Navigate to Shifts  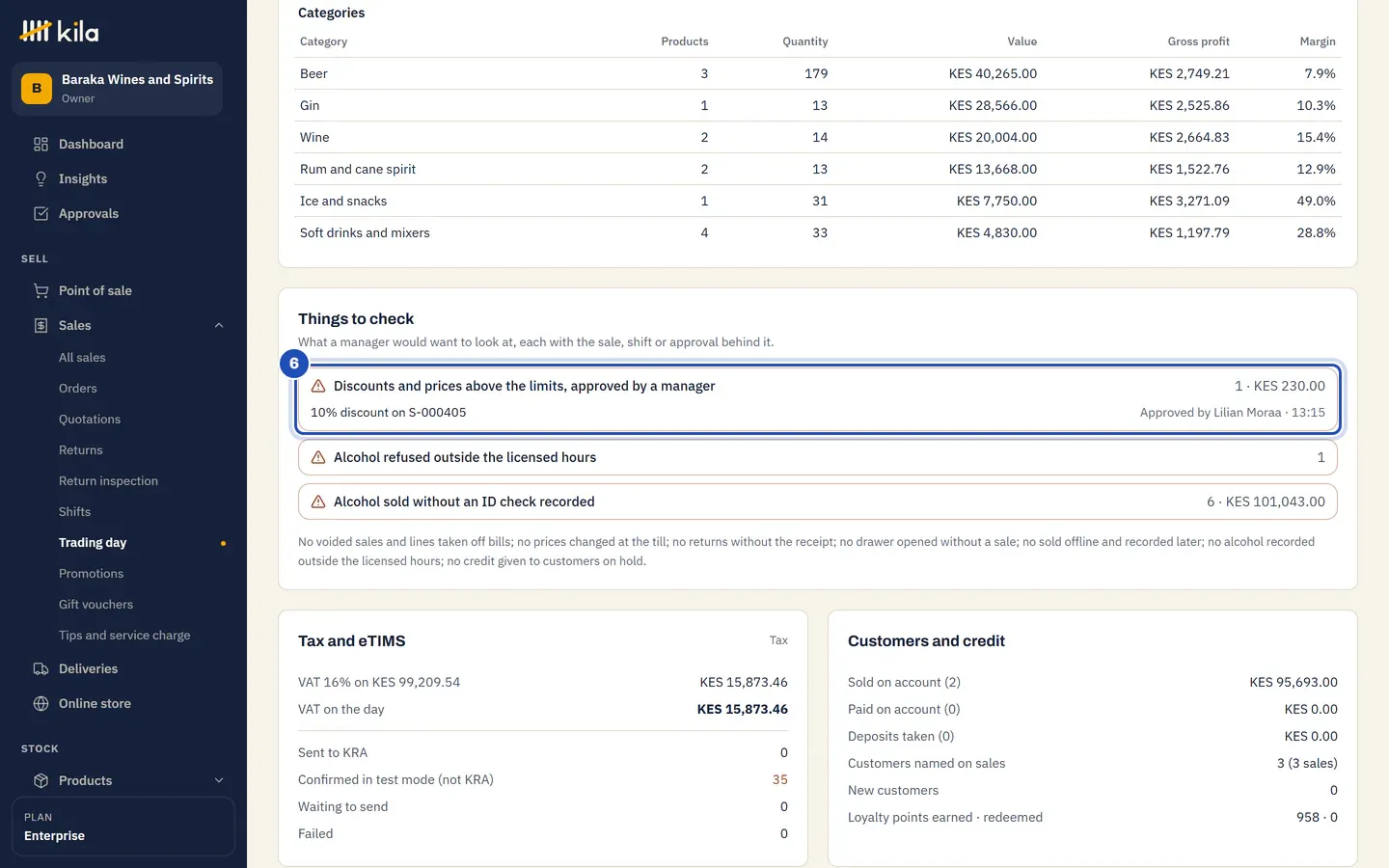click(x=74, y=511)
